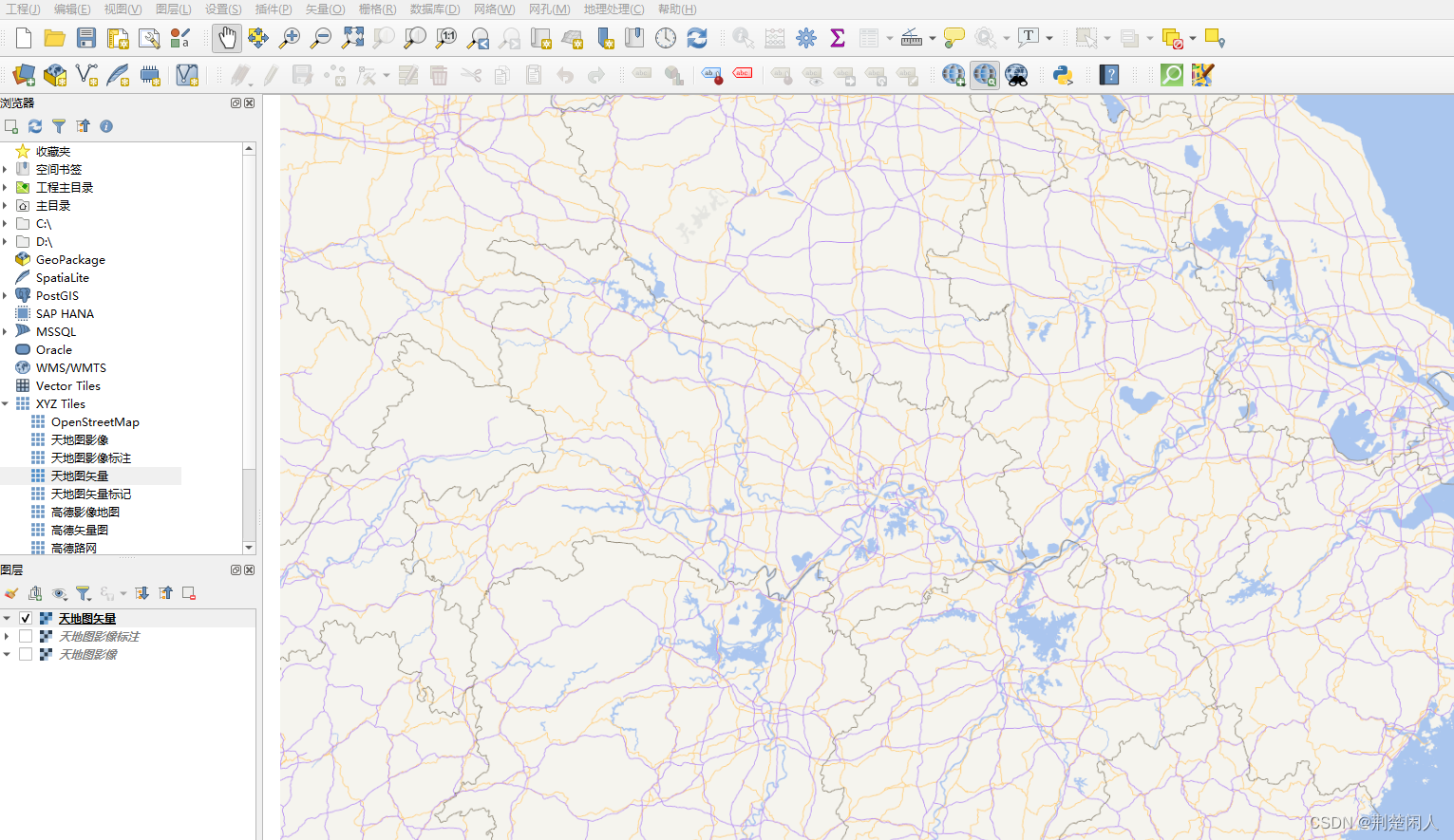Click the New Shapefile Layer icon
Viewport: 1454px width, 840px height.
pyautogui.click(x=86, y=75)
